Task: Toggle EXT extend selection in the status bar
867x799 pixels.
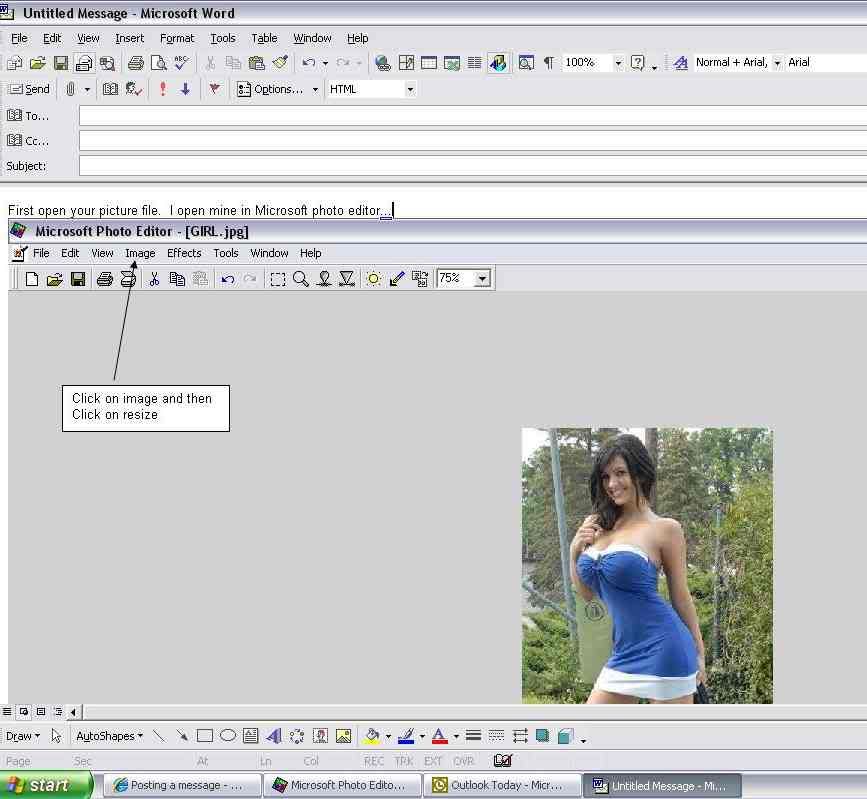Action: [x=433, y=761]
